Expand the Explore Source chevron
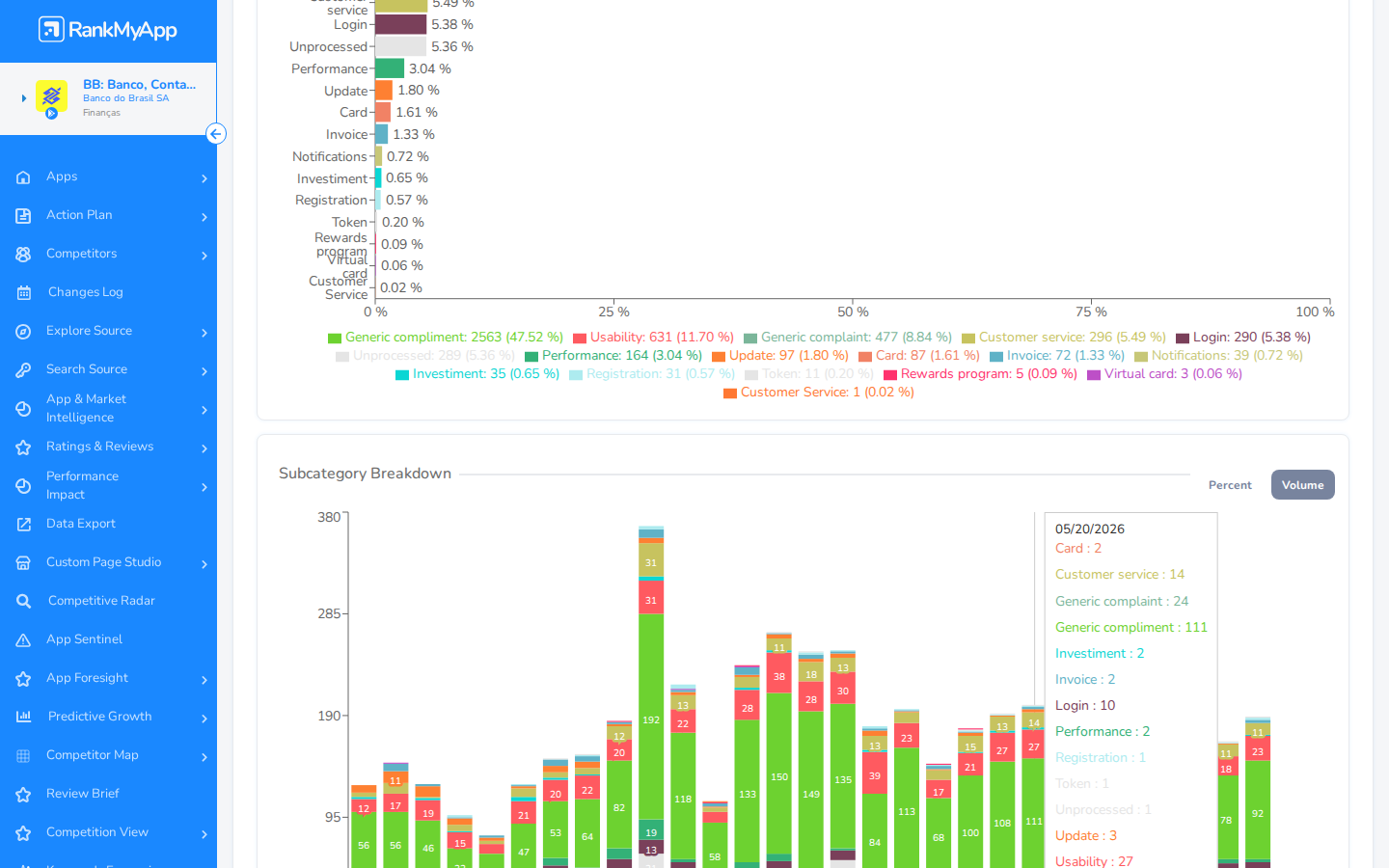The width and height of the screenshot is (1389, 868). (204, 333)
